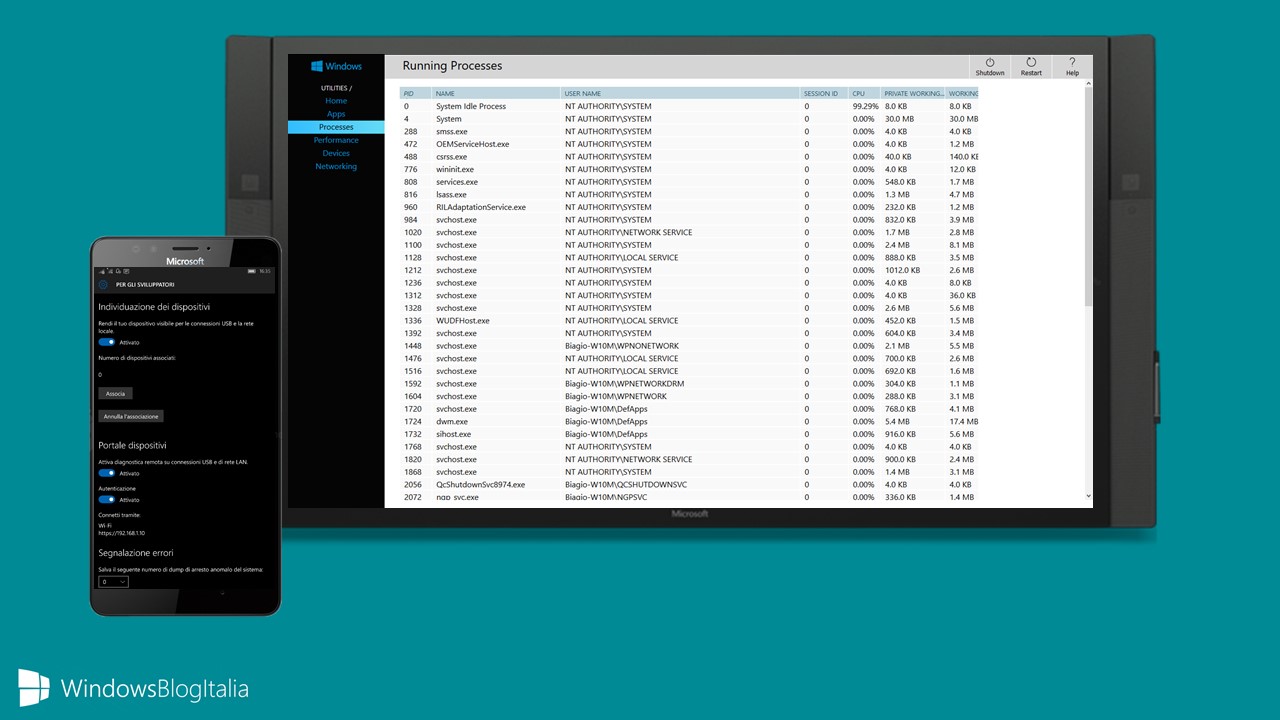Image resolution: width=1280 pixels, height=720 pixels.
Task: Toggle device visibility switch under Individuazione dei dispositivi
Action: tap(106, 342)
